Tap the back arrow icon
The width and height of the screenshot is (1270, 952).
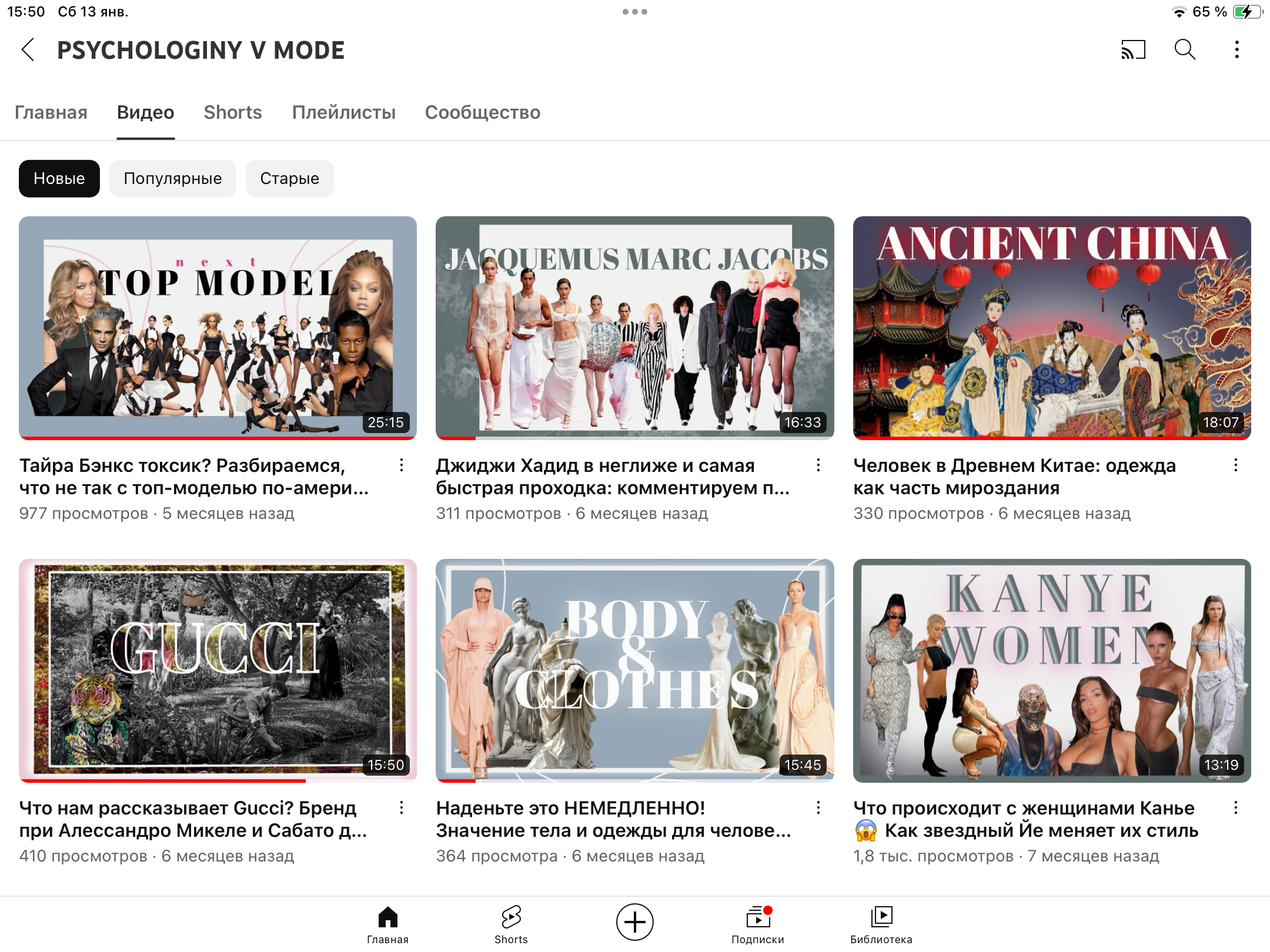coord(28,50)
